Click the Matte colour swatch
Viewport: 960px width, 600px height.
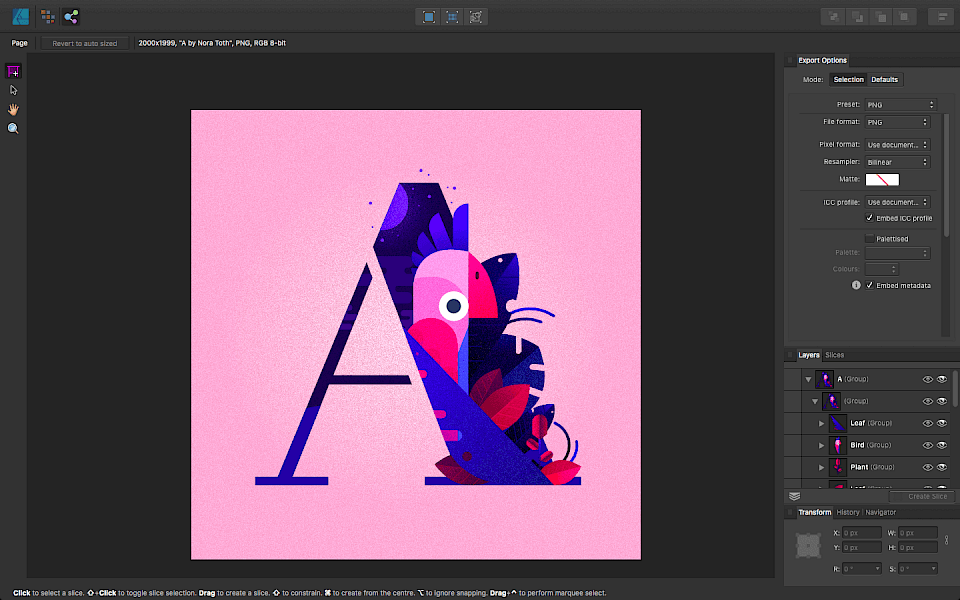click(x=882, y=179)
